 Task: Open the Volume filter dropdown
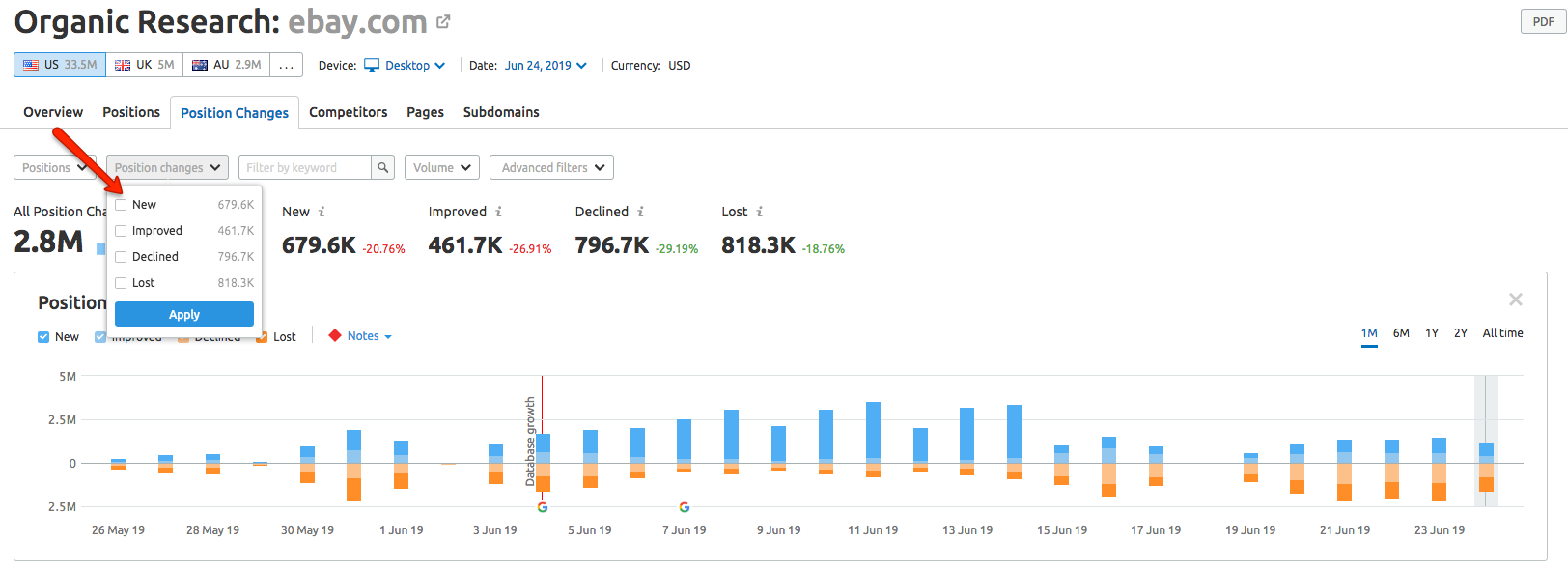click(x=442, y=167)
